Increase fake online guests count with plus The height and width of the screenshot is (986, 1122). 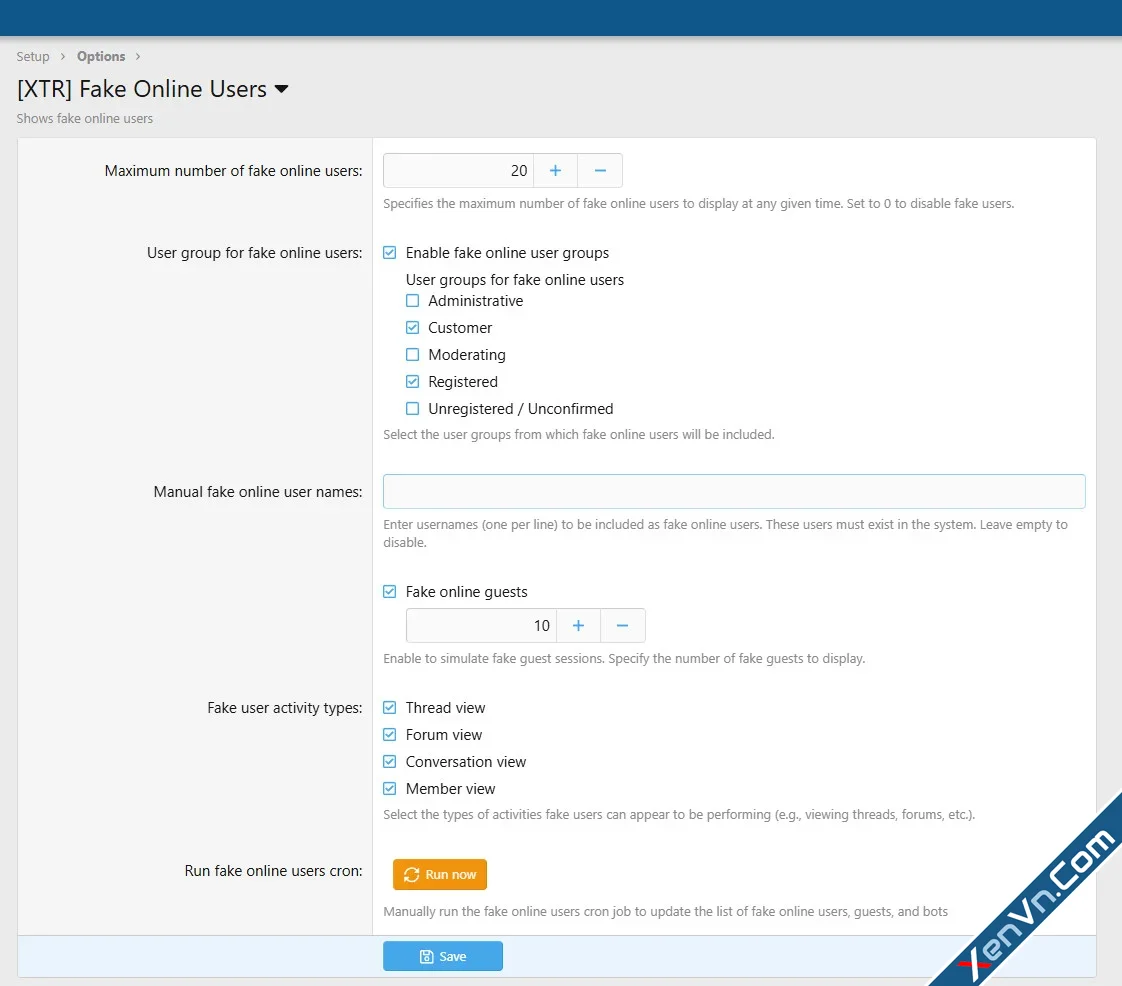pyautogui.click(x=578, y=626)
